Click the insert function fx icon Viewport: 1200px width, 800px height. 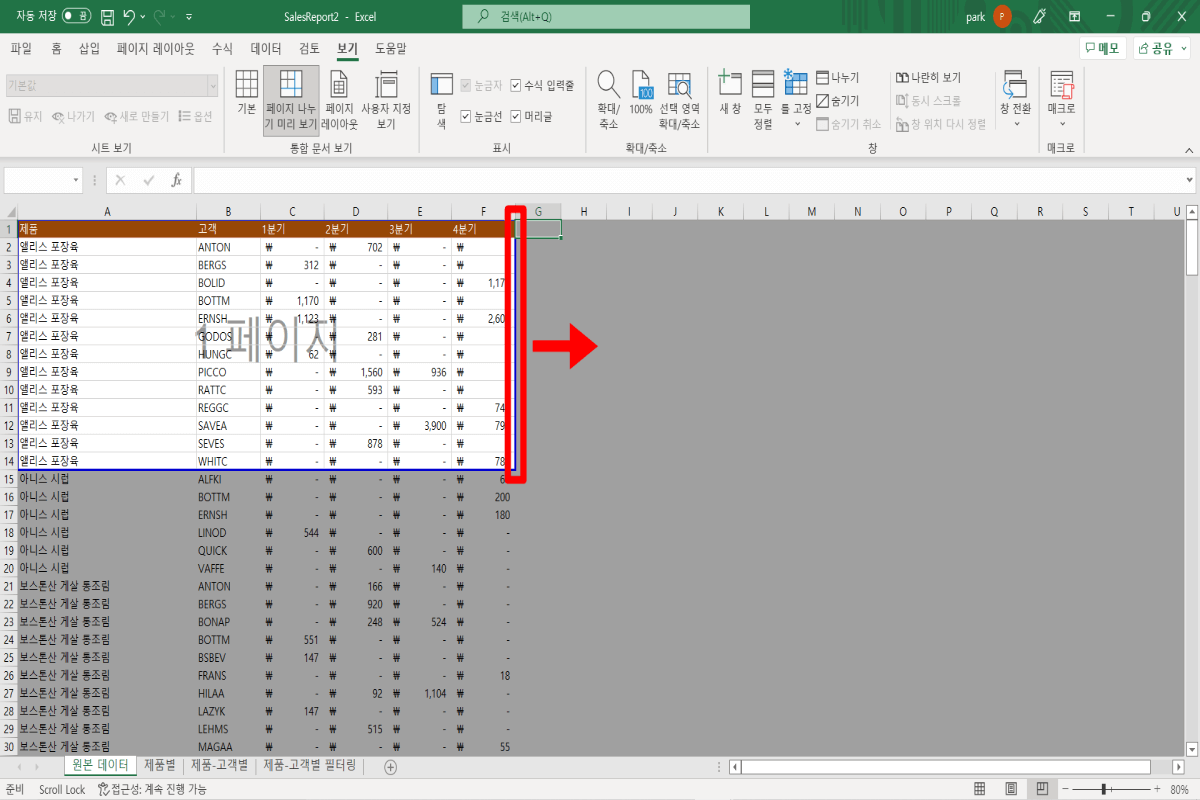coord(176,181)
